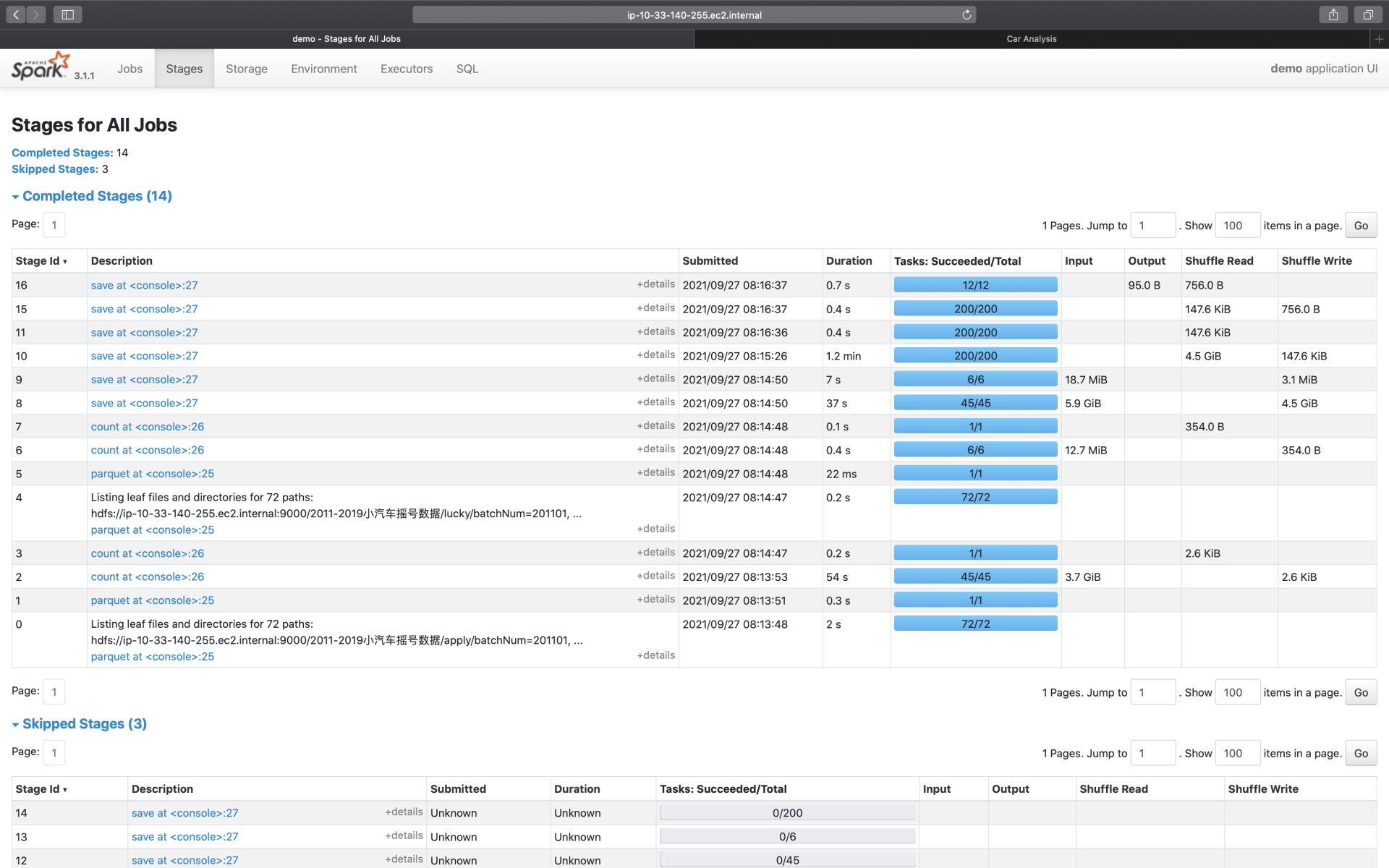Screen dimensions: 1389x868
Task: Click the share icon in toolbar
Action: coord(1333,14)
